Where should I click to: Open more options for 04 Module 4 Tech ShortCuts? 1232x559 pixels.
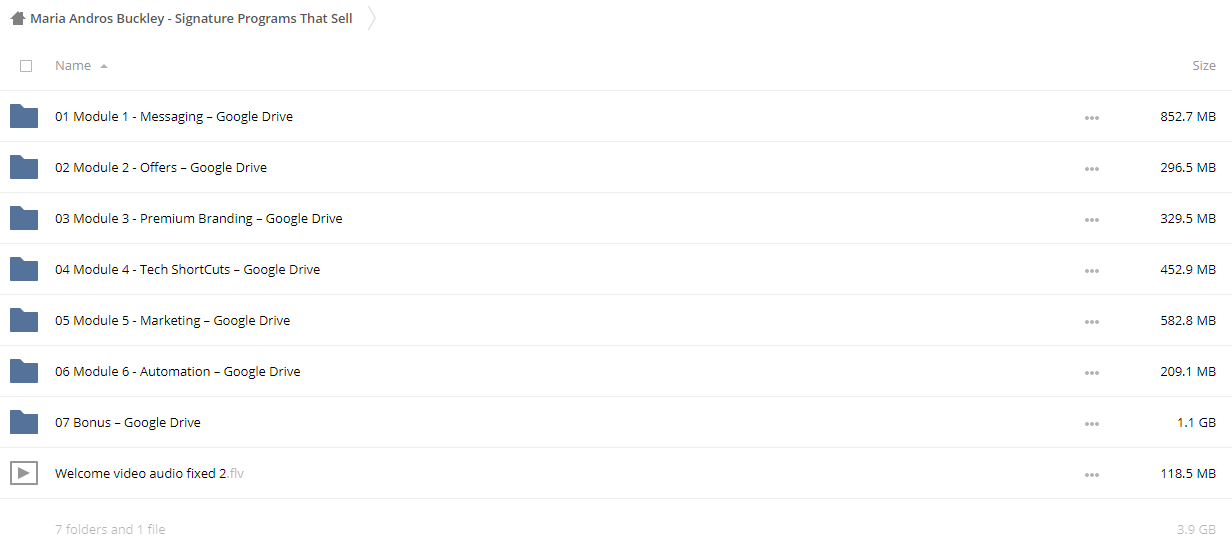tap(1091, 270)
